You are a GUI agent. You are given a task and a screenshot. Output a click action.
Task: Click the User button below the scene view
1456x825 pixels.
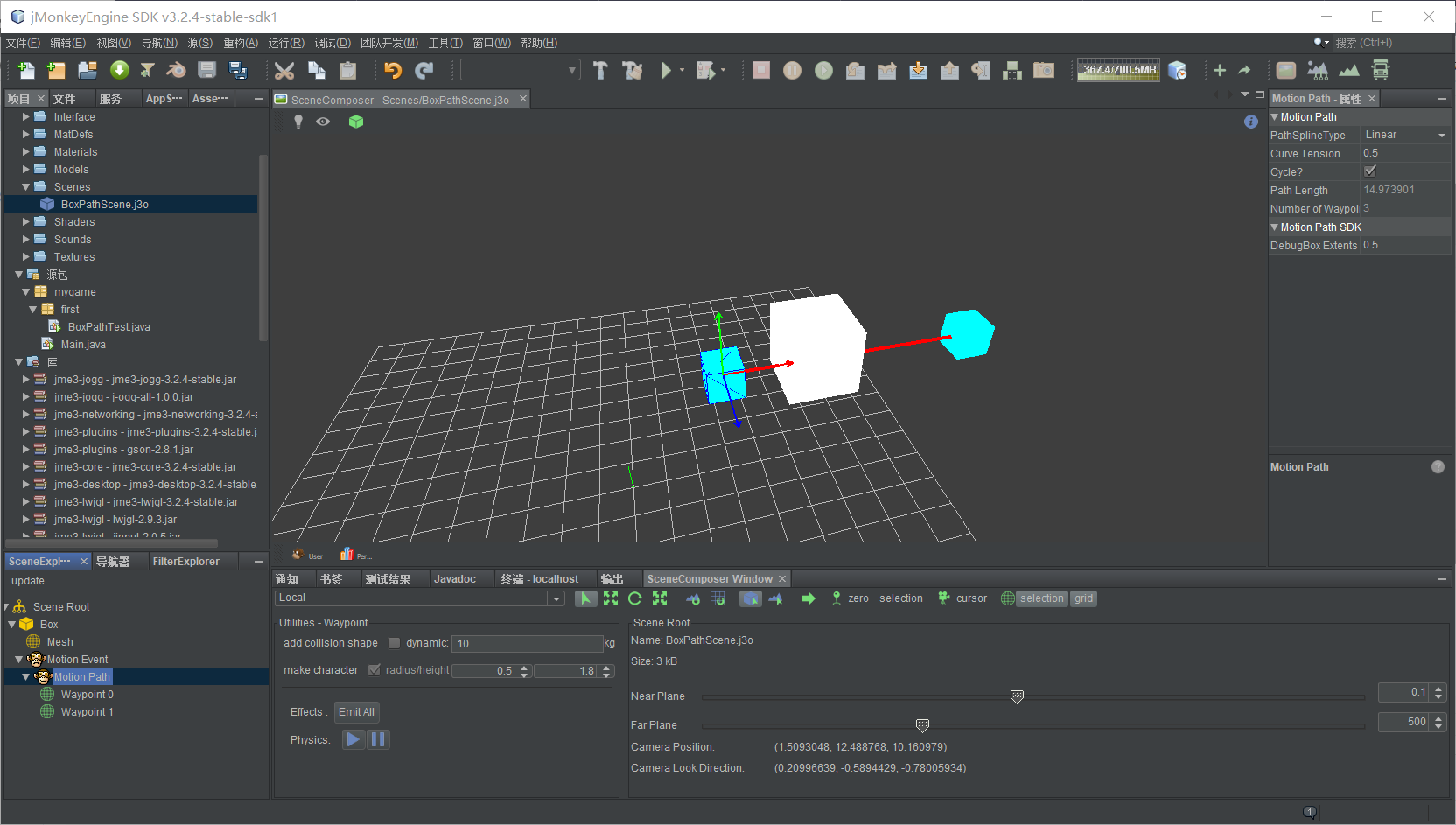click(308, 556)
